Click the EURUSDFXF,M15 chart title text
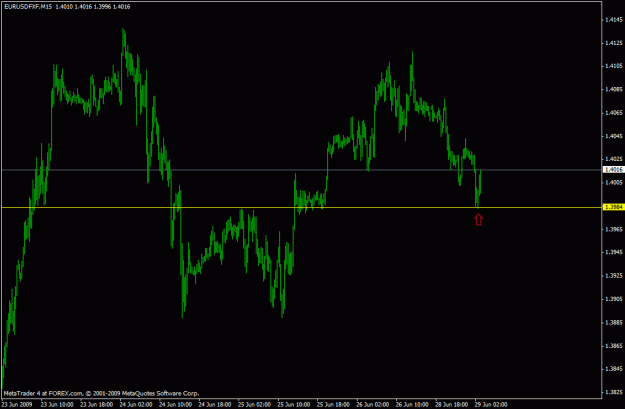Viewport: 625px width, 409px height. click(28, 7)
